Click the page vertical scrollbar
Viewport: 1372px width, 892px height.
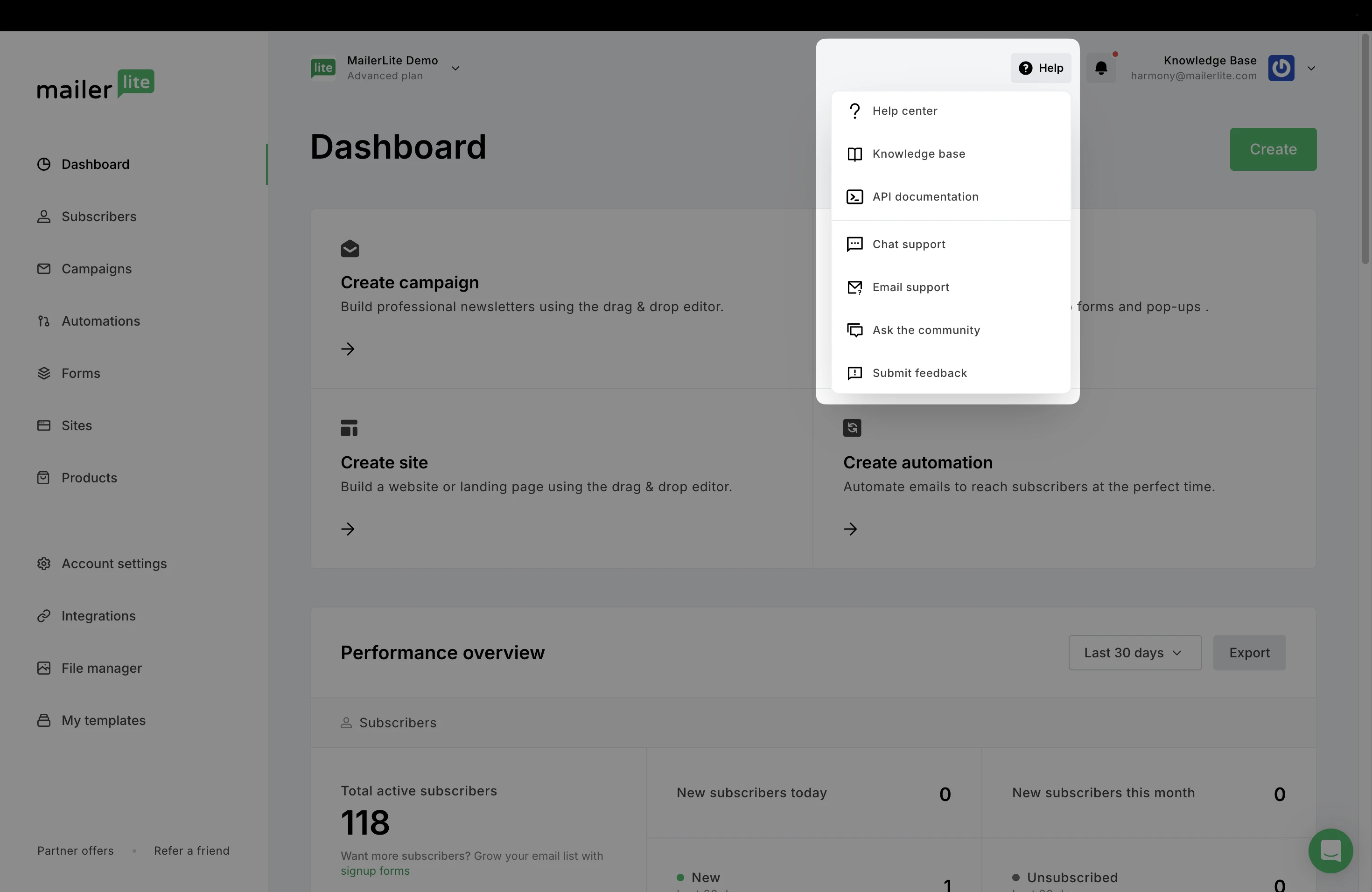(x=1365, y=150)
